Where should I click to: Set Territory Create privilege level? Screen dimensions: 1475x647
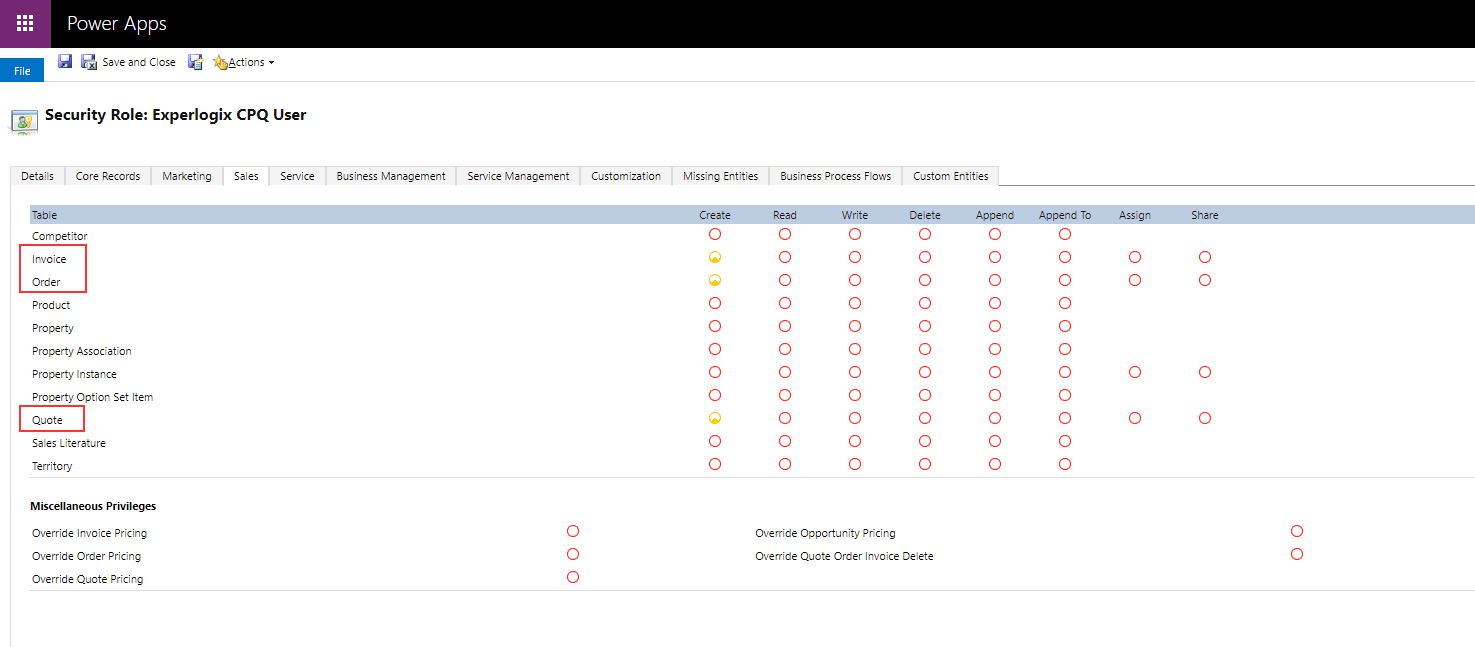[x=715, y=464]
